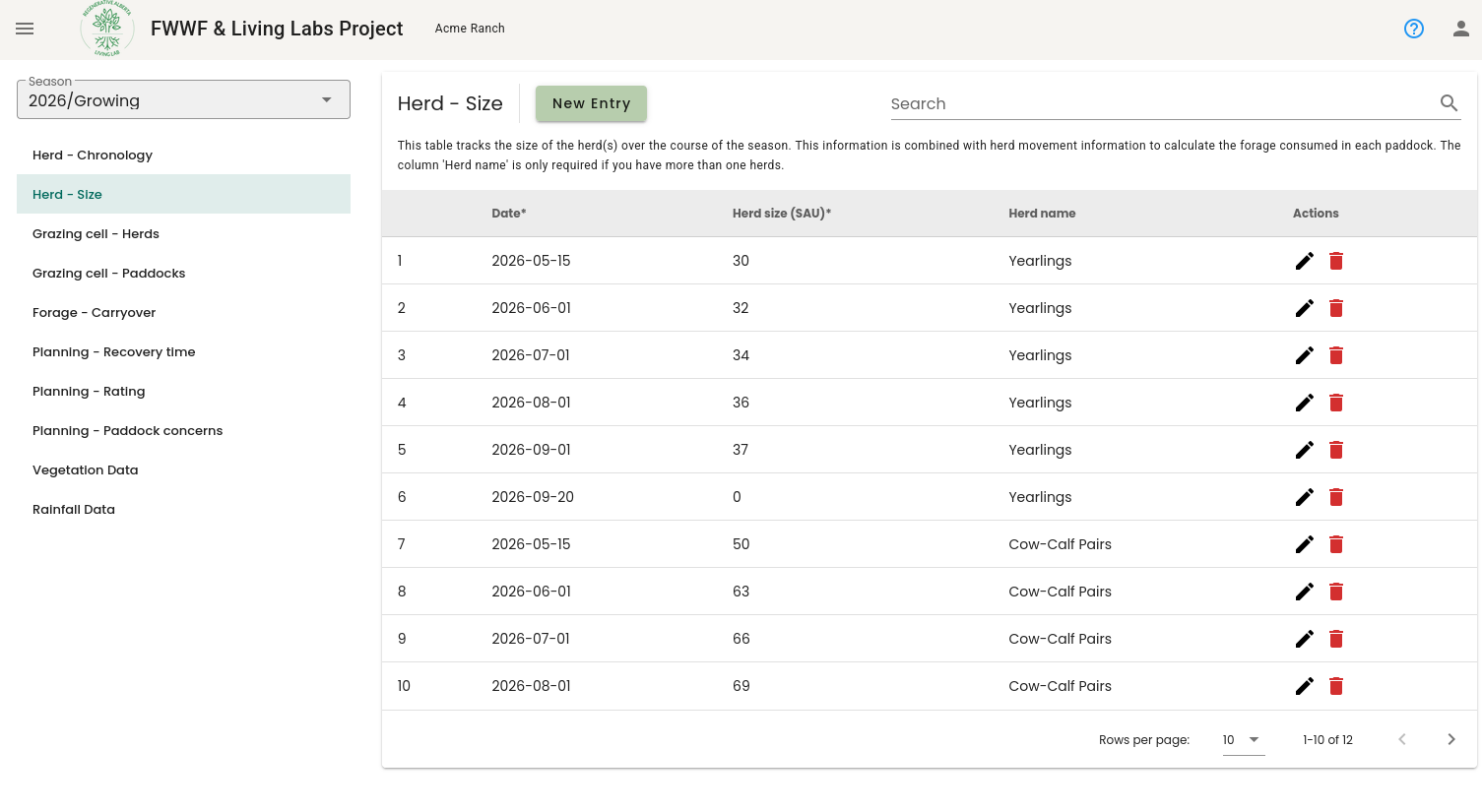Delete row 3 with herd size 34
The height and width of the screenshot is (812, 1482).
click(1336, 355)
